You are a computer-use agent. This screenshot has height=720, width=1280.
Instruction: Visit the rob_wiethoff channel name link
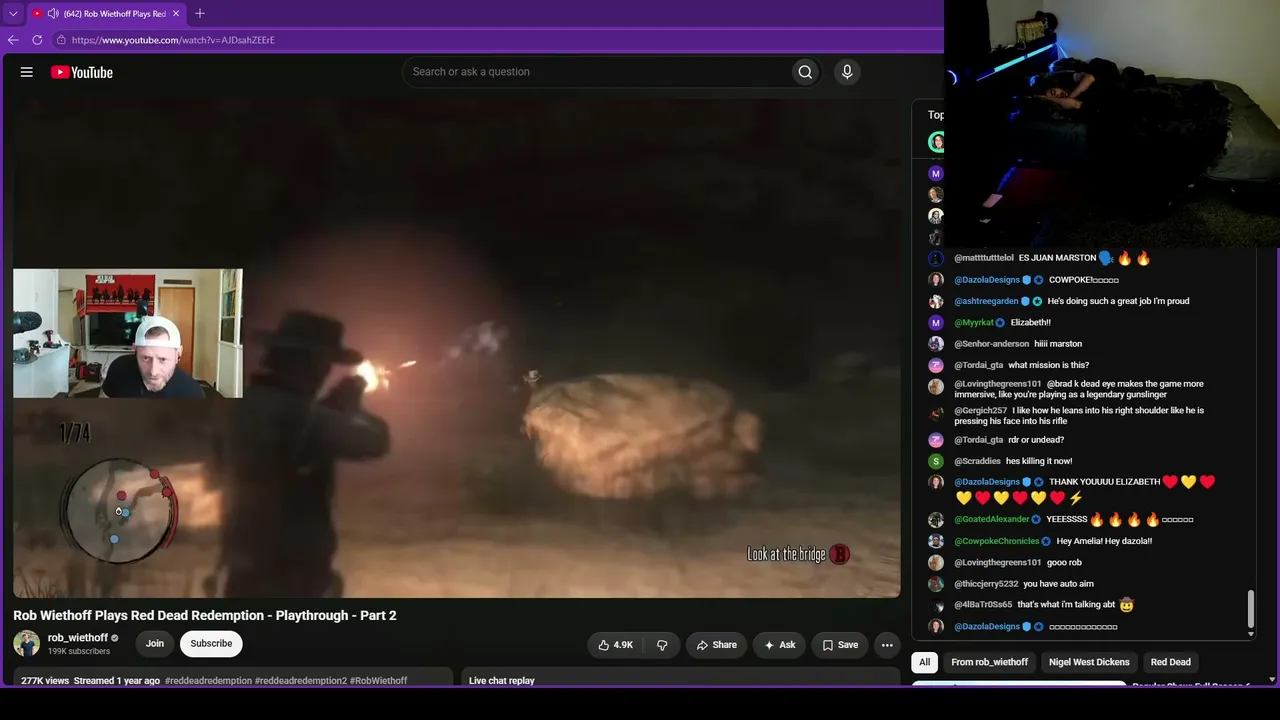tap(78, 638)
